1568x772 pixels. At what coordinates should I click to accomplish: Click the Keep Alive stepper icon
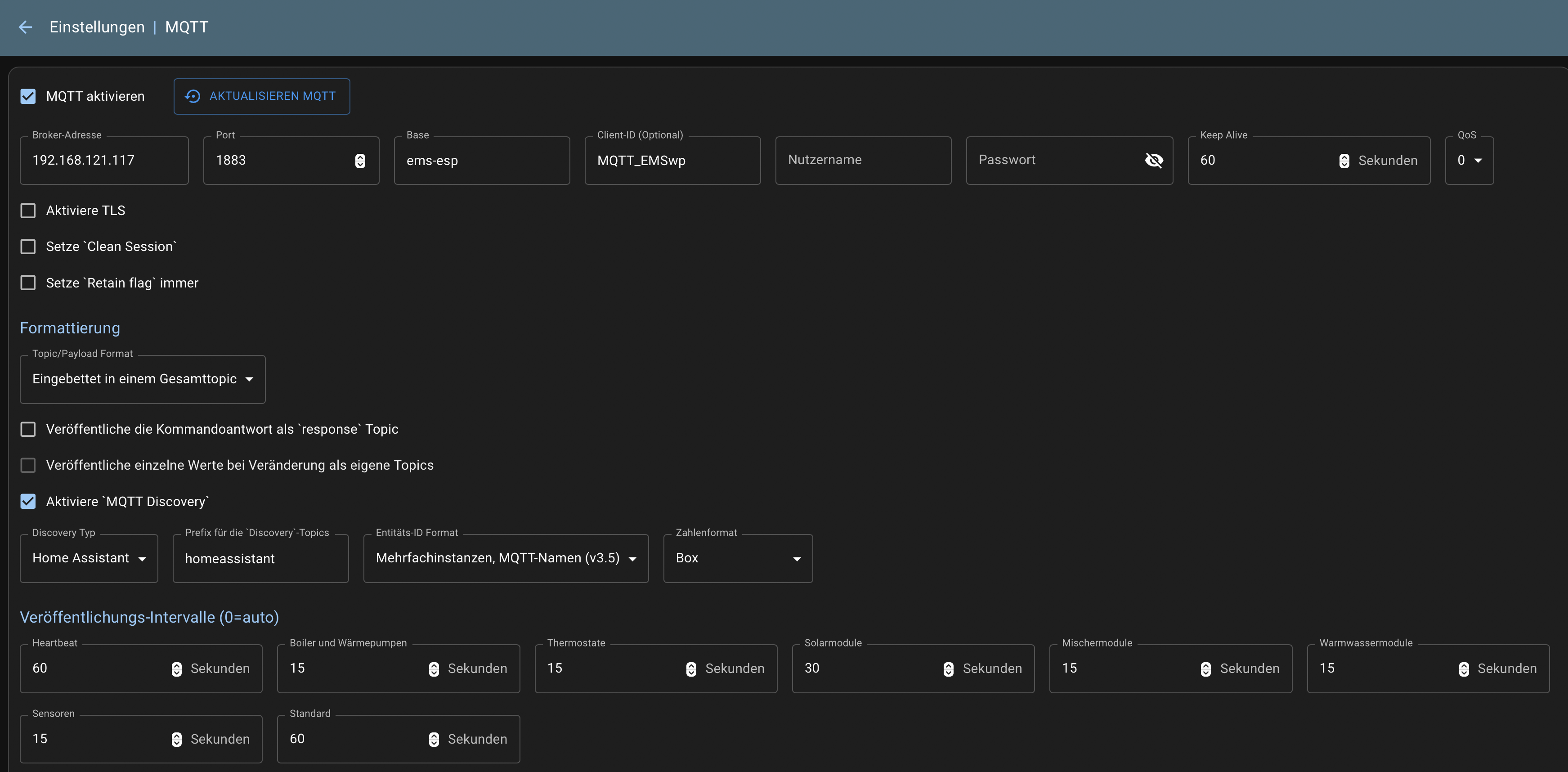click(x=1344, y=161)
